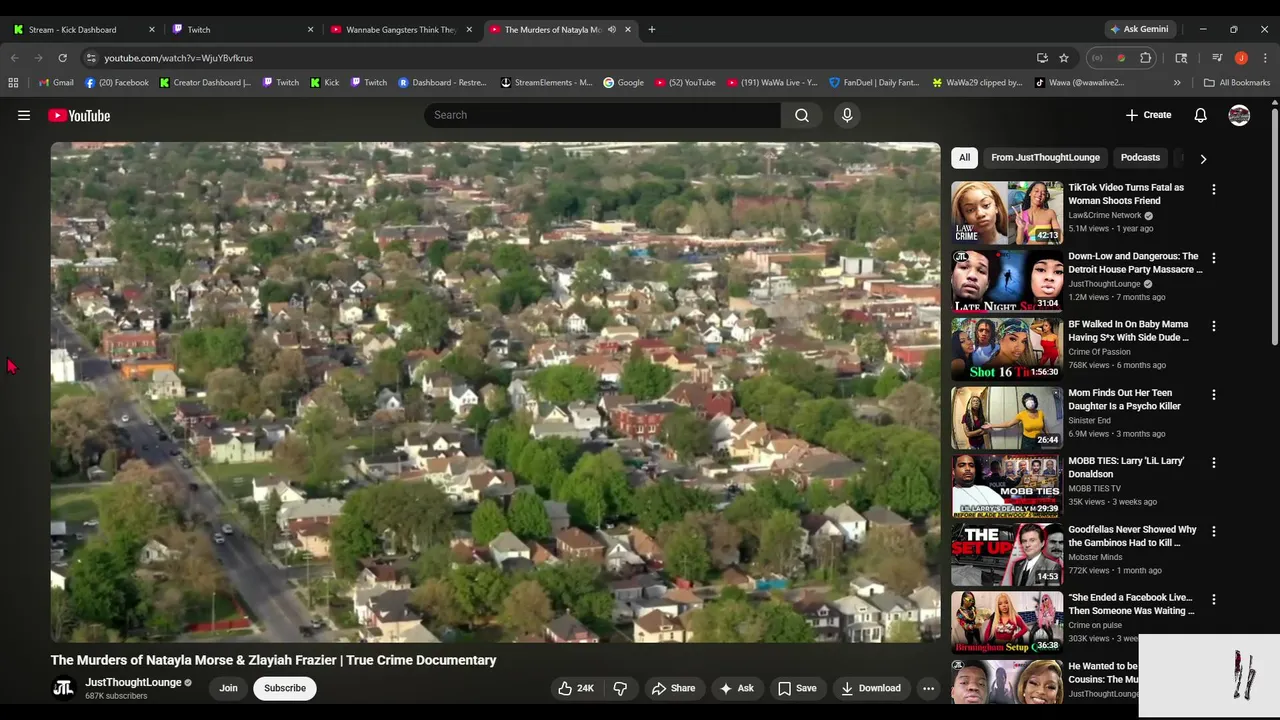This screenshot has height=720, width=1280.
Task: Click the address bar URL
Action: pyautogui.click(x=178, y=58)
